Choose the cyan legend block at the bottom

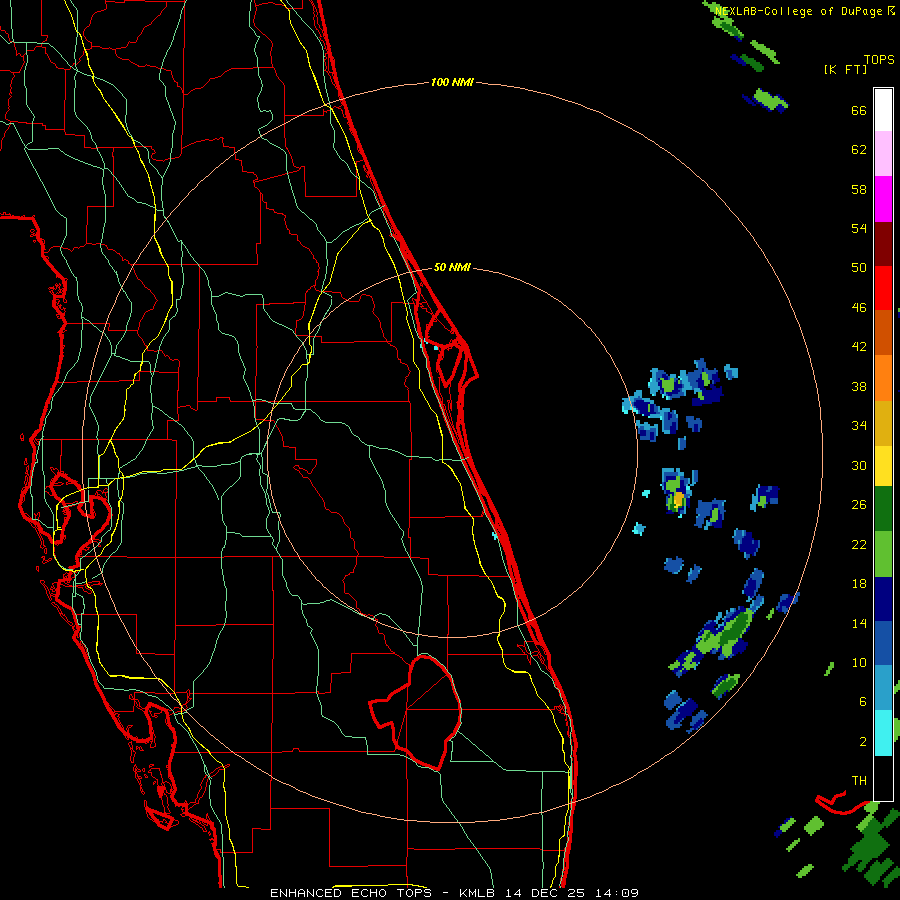[883, 733]
